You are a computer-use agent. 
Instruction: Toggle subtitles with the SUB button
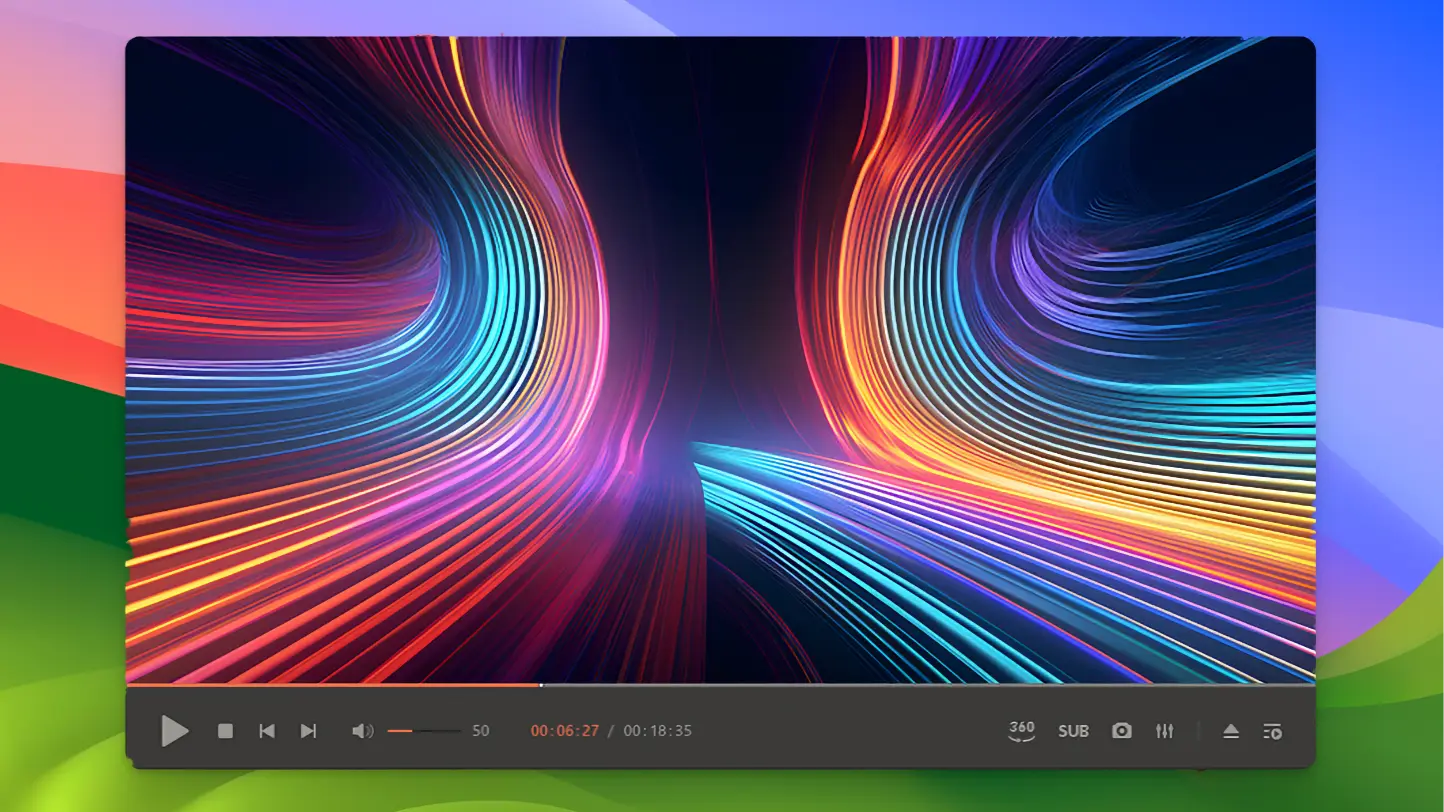(1073, 731)
